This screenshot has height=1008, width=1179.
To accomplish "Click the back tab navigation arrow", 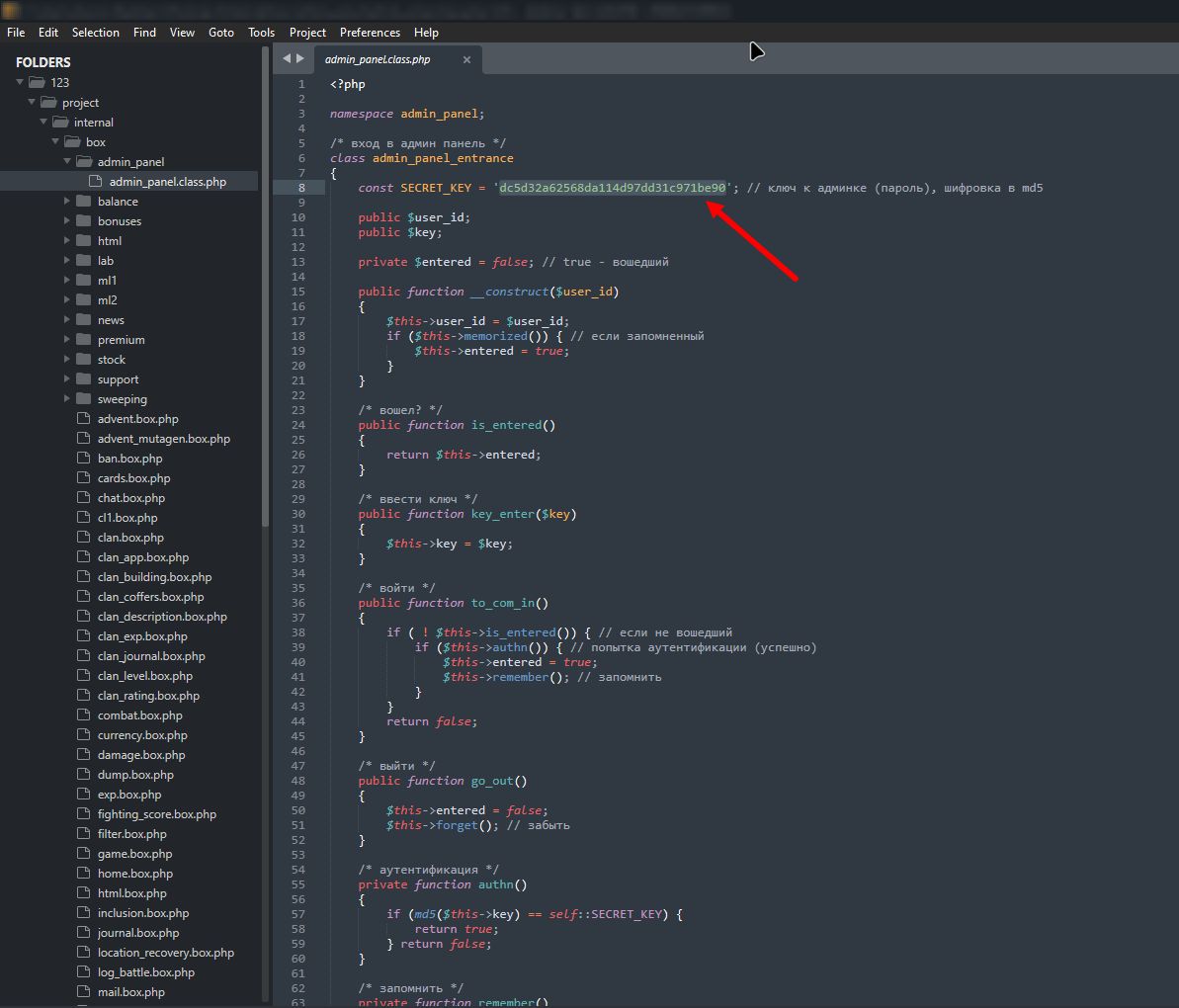I will coord(287,58).
